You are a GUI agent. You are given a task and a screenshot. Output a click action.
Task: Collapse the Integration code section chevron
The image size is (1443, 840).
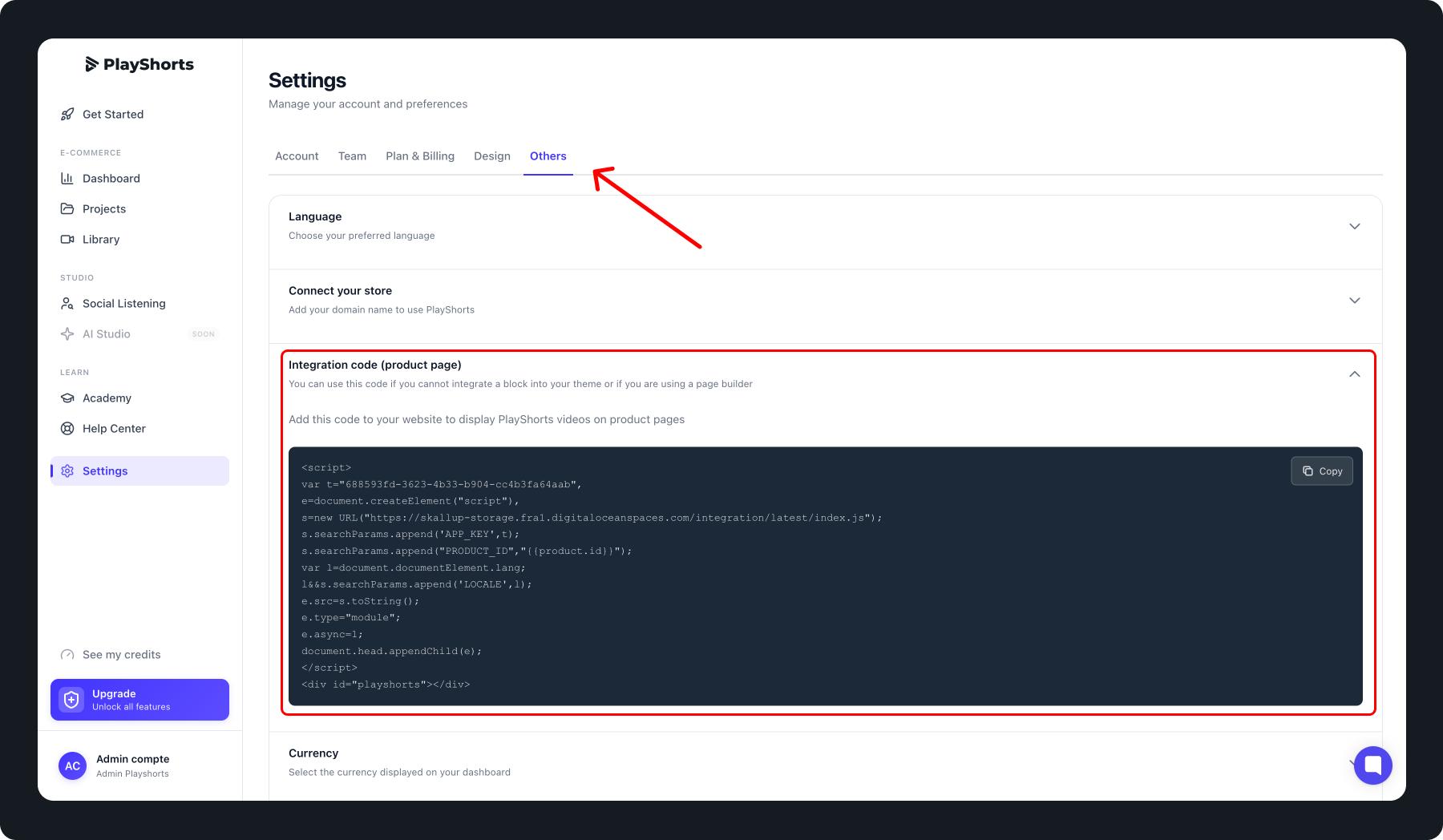(1355, 374)
